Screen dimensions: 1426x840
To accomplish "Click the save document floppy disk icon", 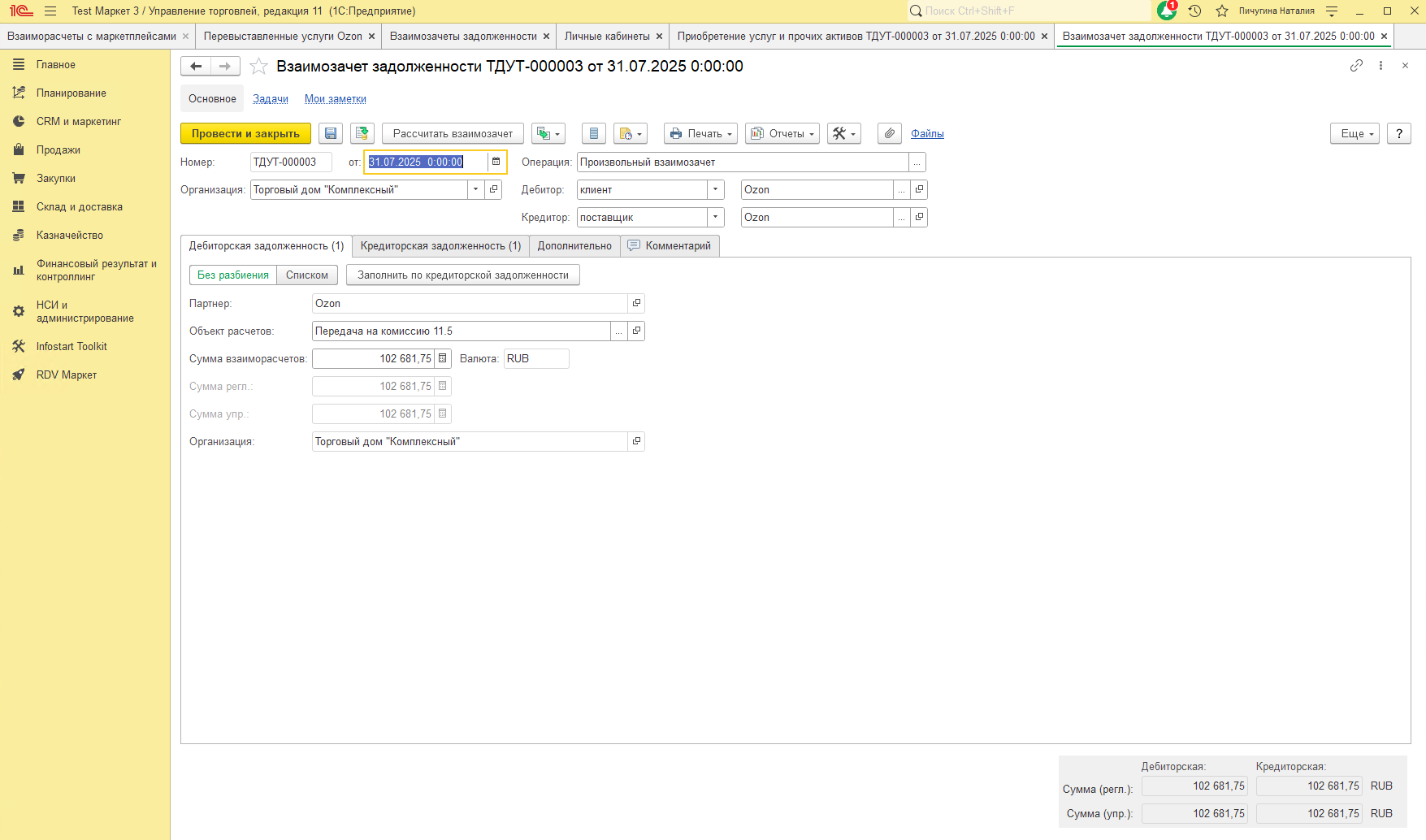I will (x=331, y=134).
